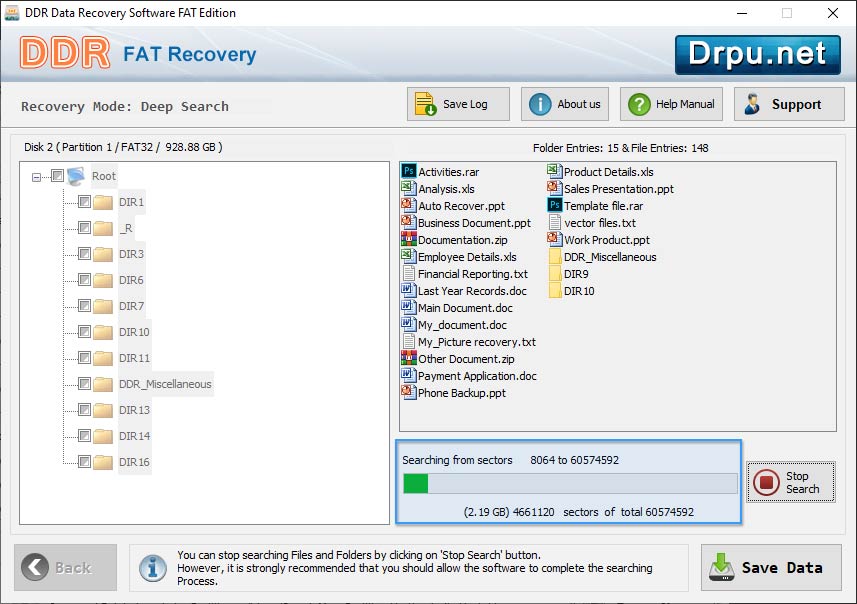
Task: Minimize the DDR Data Recovery window
Action: (x=742, y=13)
